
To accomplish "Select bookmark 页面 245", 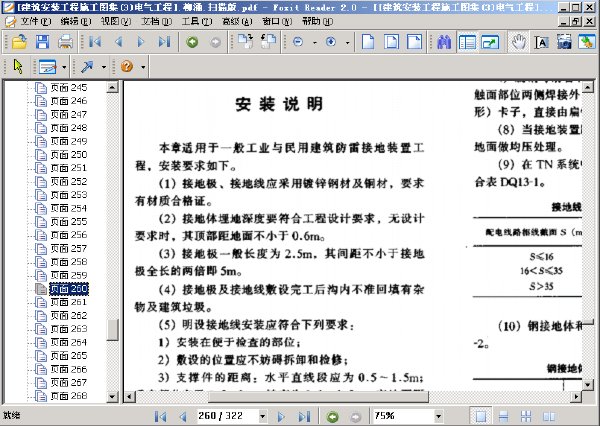I will [x=68, y=88].
